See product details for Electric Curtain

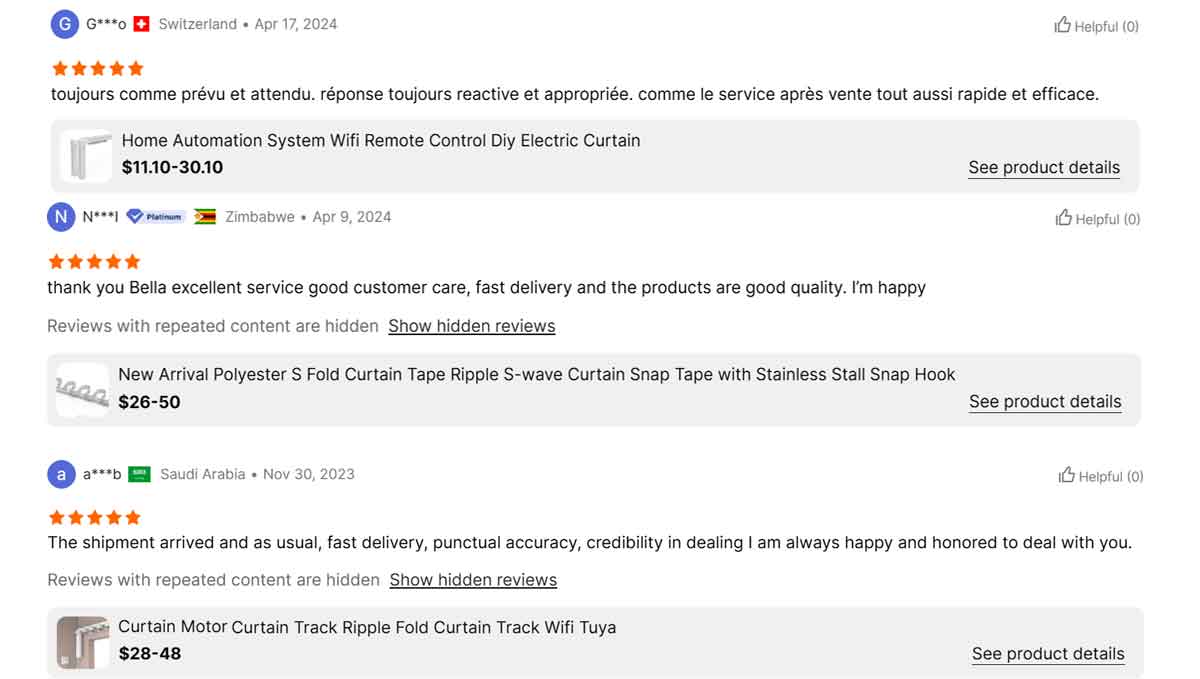tap(1044, 168)
